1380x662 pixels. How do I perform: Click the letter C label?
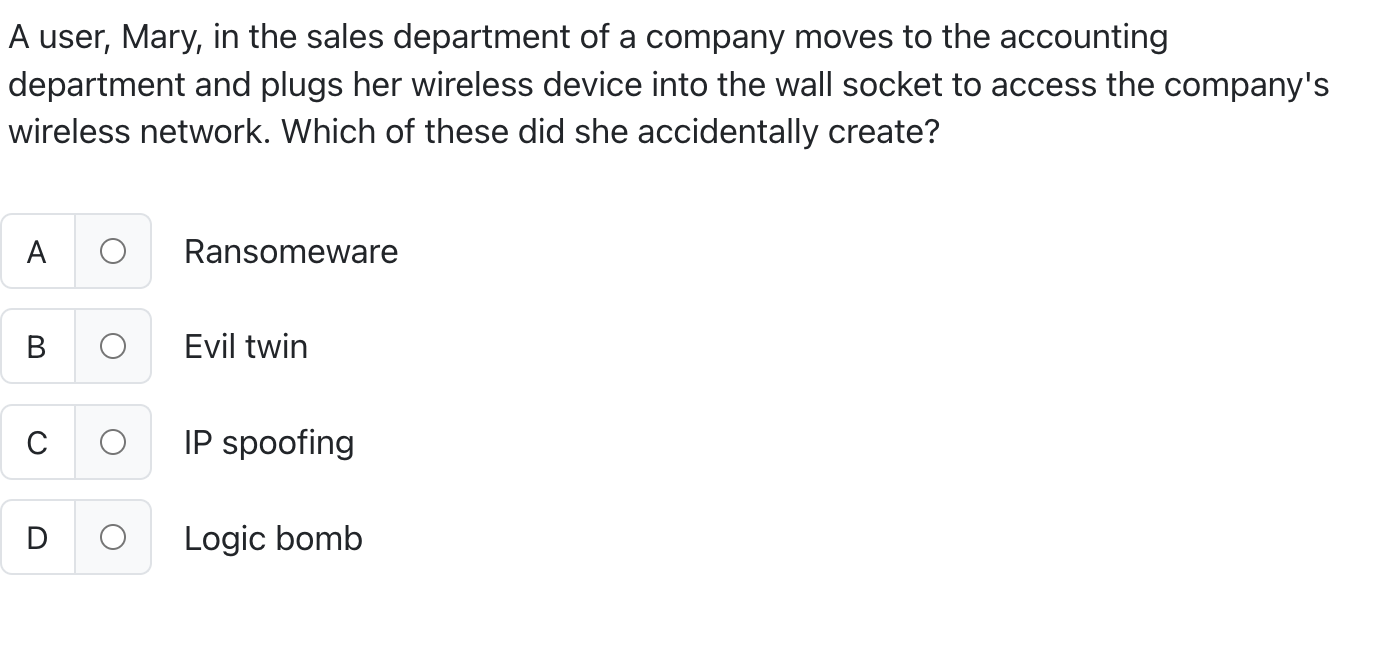pos(37,442)
